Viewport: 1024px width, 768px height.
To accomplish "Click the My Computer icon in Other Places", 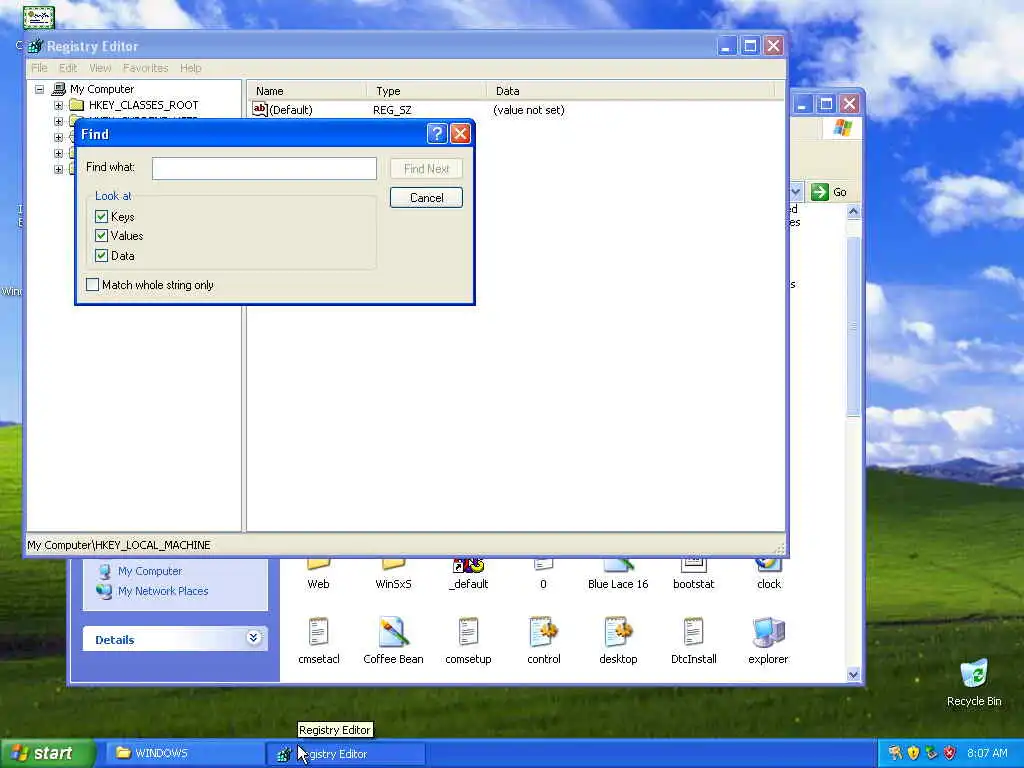I will click(104, 571).
